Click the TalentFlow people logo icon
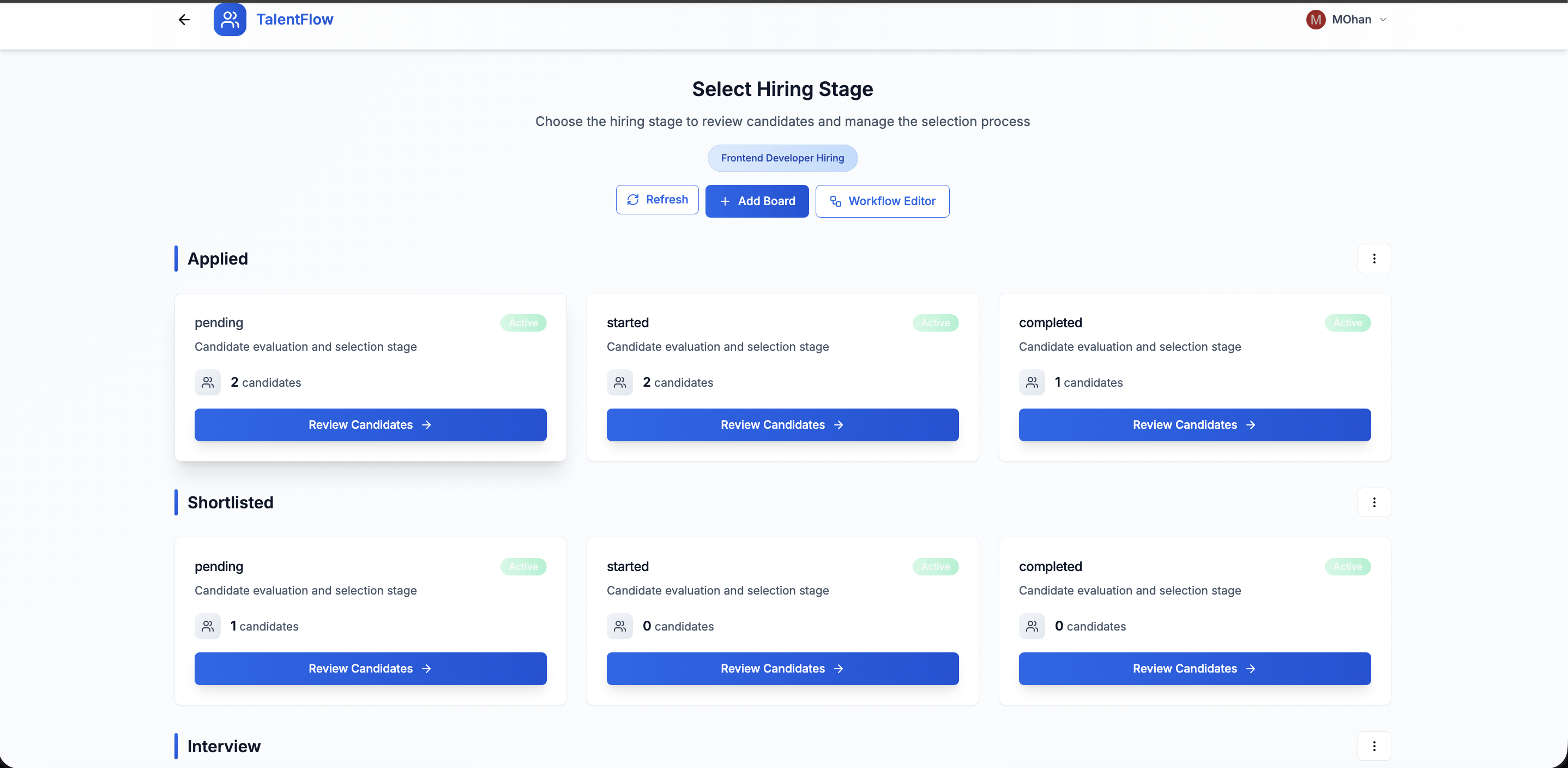This screenshot has width=1568, height=768. point(230,20)
